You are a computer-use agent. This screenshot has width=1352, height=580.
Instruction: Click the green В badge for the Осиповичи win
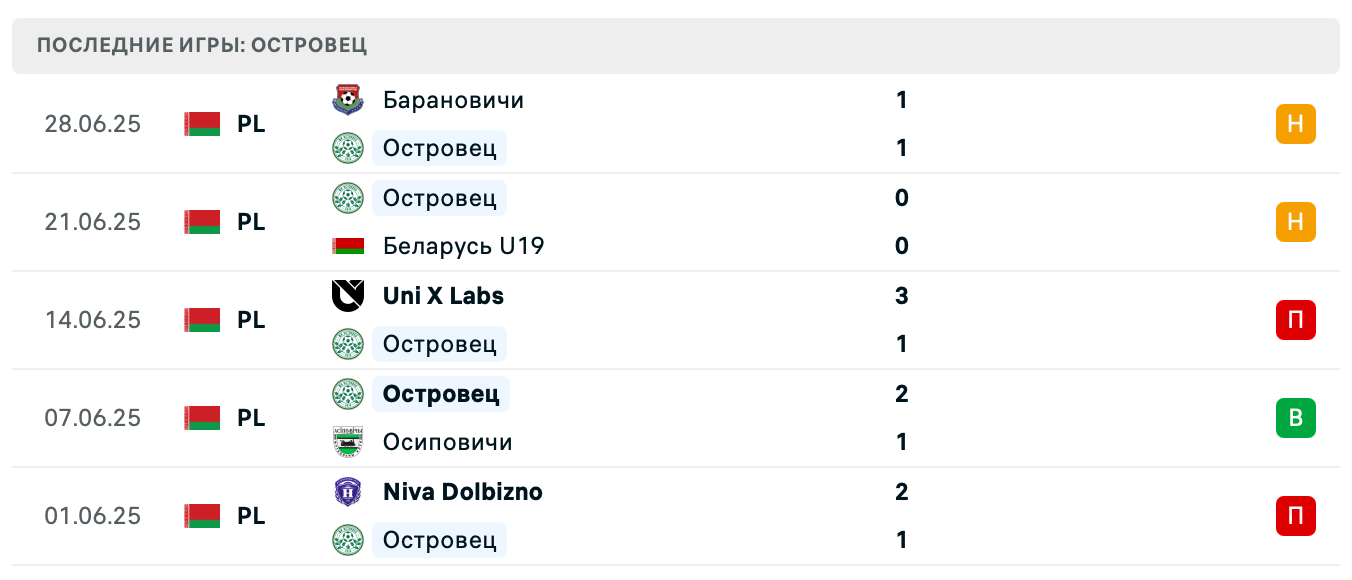[x=1296, y=418]
